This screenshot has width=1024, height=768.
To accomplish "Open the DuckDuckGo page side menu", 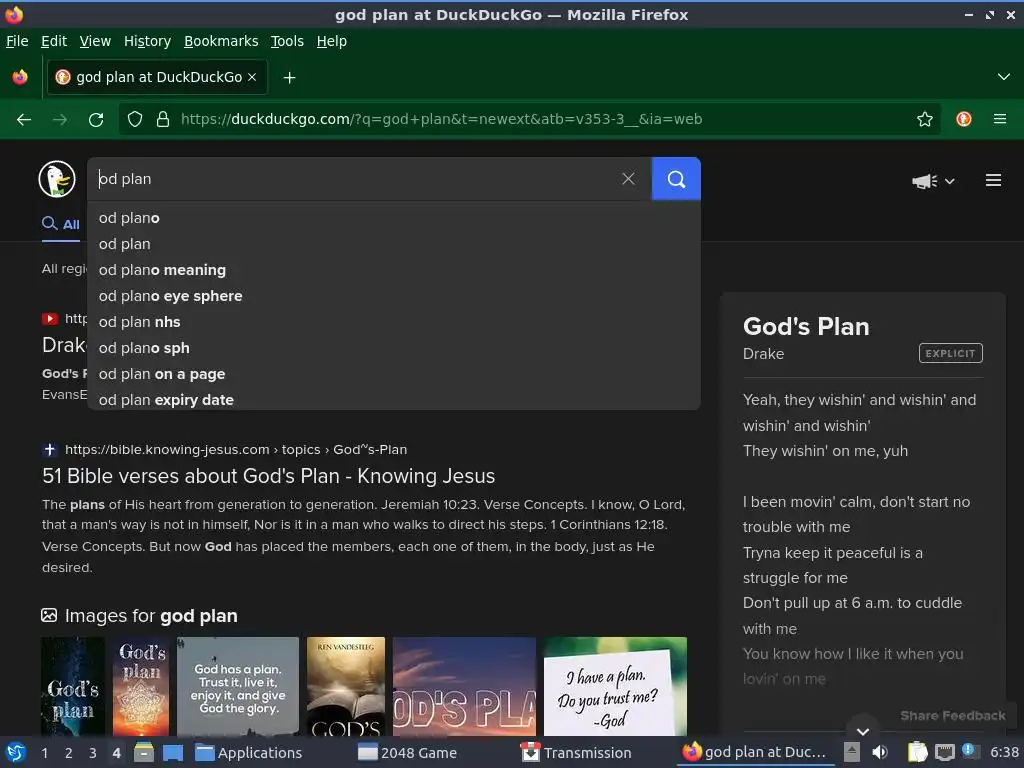I will 993,180.
